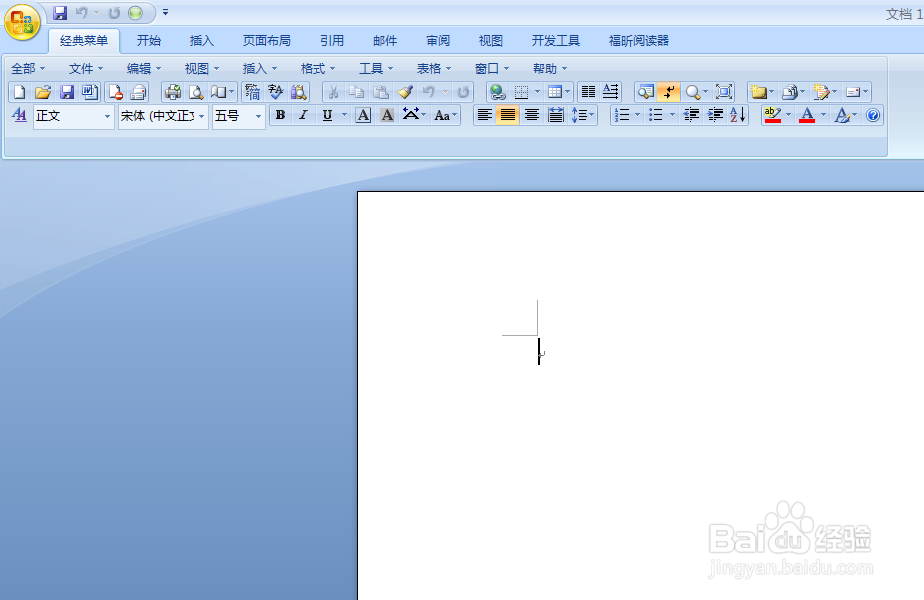
Task: Expand numbered list dropdown arrow
Action: [x=637, y=116]
